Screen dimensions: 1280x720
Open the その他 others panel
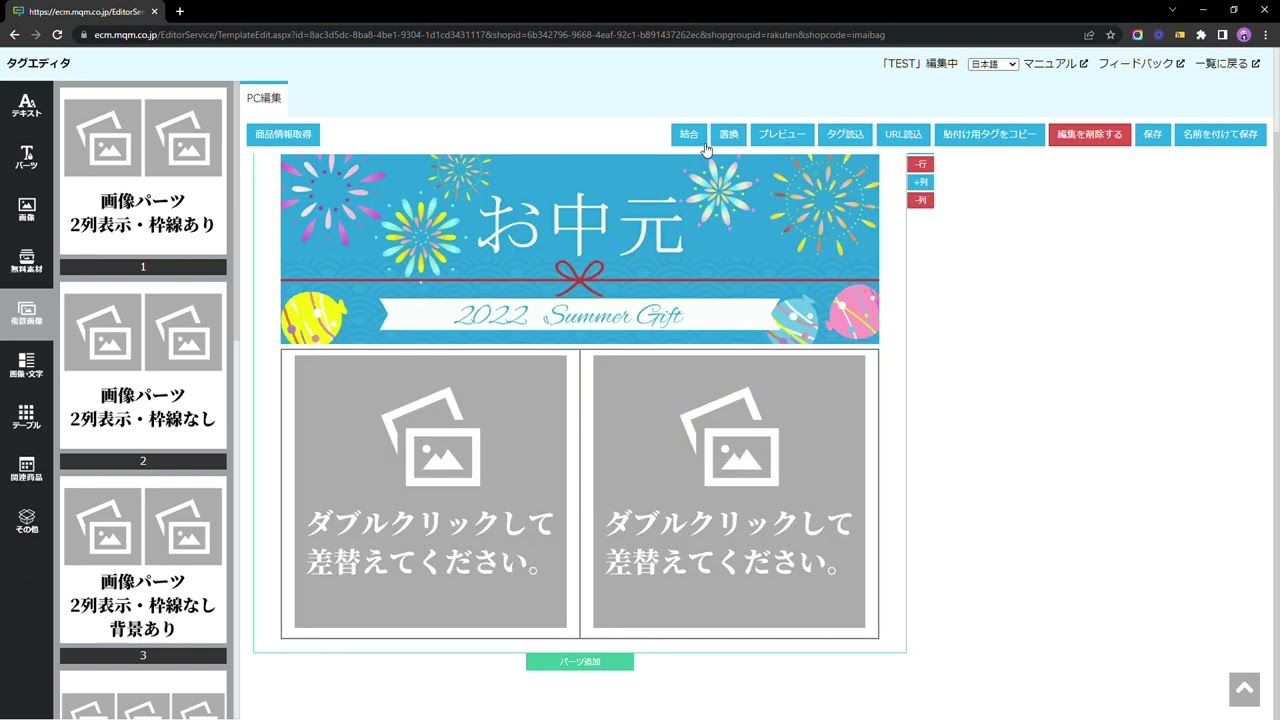pos(27,522)
